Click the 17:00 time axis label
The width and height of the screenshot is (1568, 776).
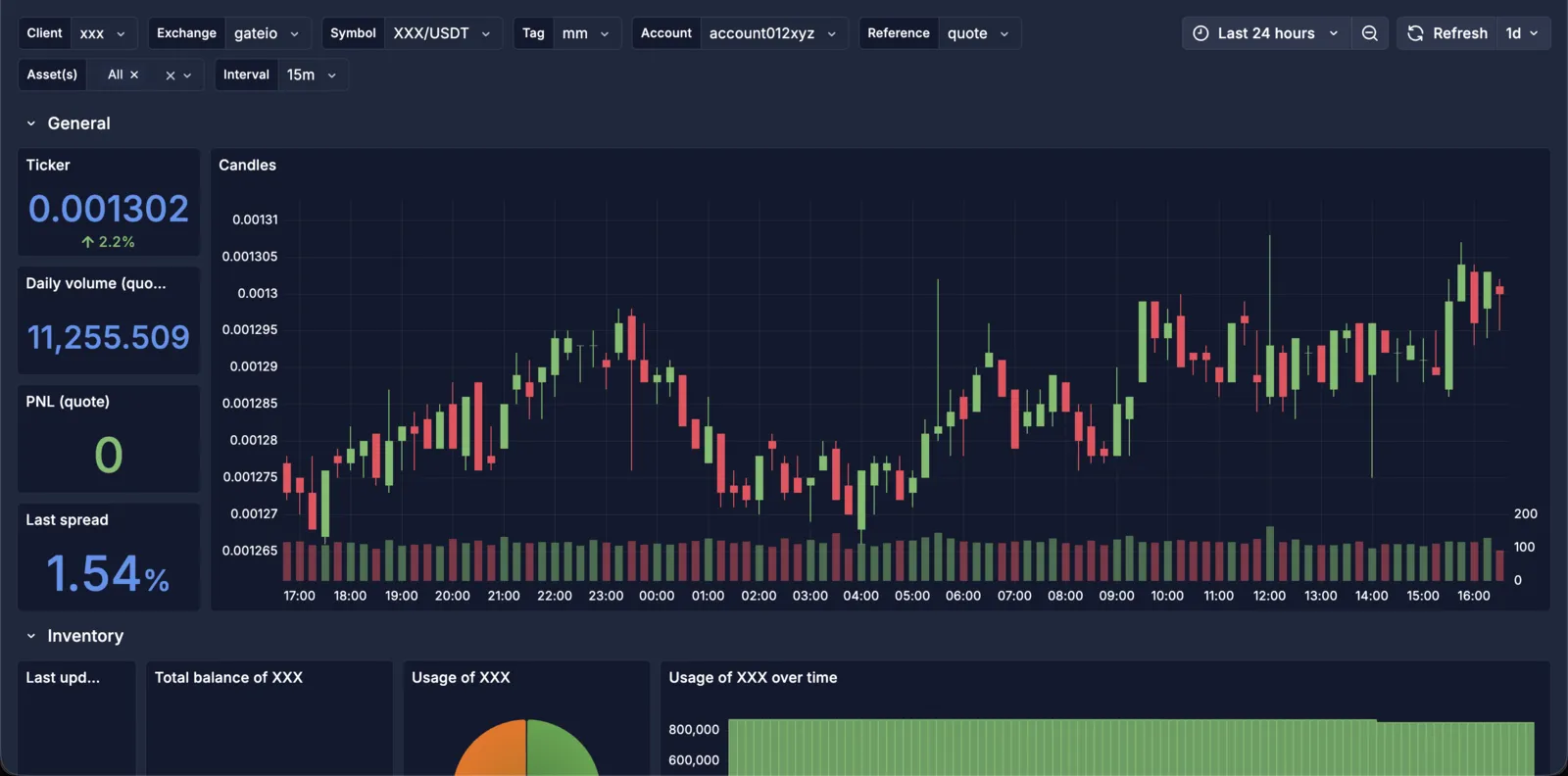point(299,596)
